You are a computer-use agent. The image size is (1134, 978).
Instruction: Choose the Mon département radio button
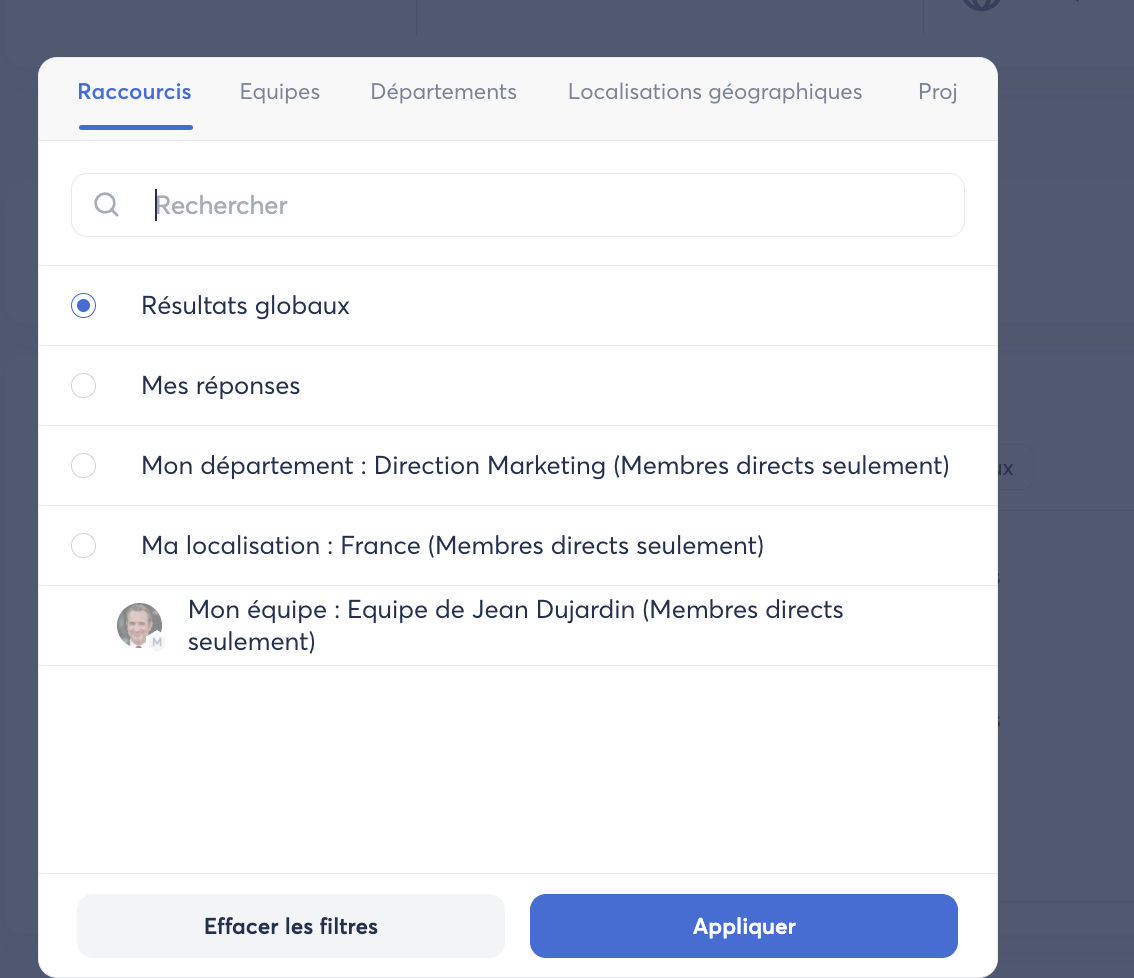click(x=84, y=466)
